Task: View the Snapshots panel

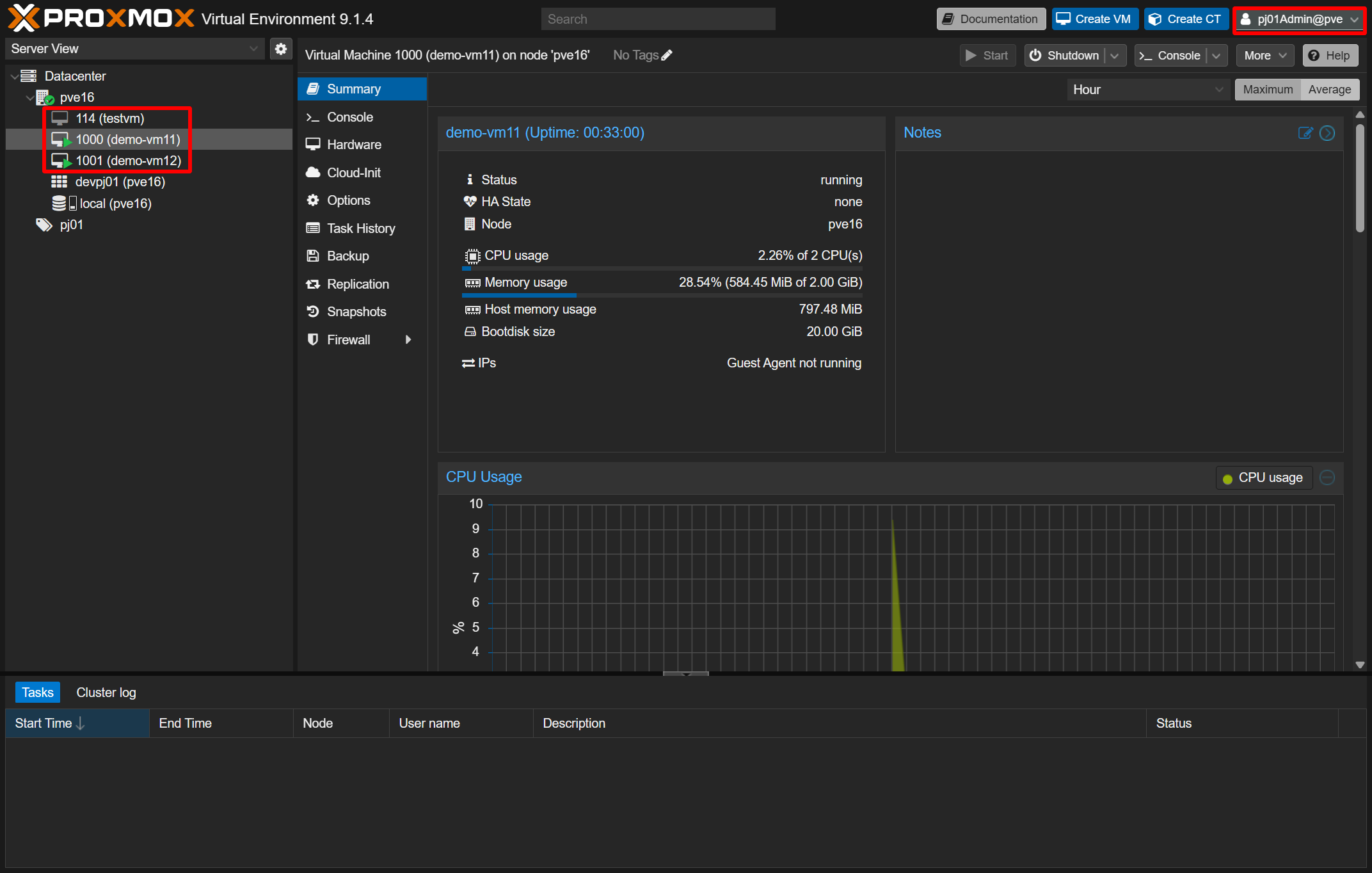Action: 356,312
